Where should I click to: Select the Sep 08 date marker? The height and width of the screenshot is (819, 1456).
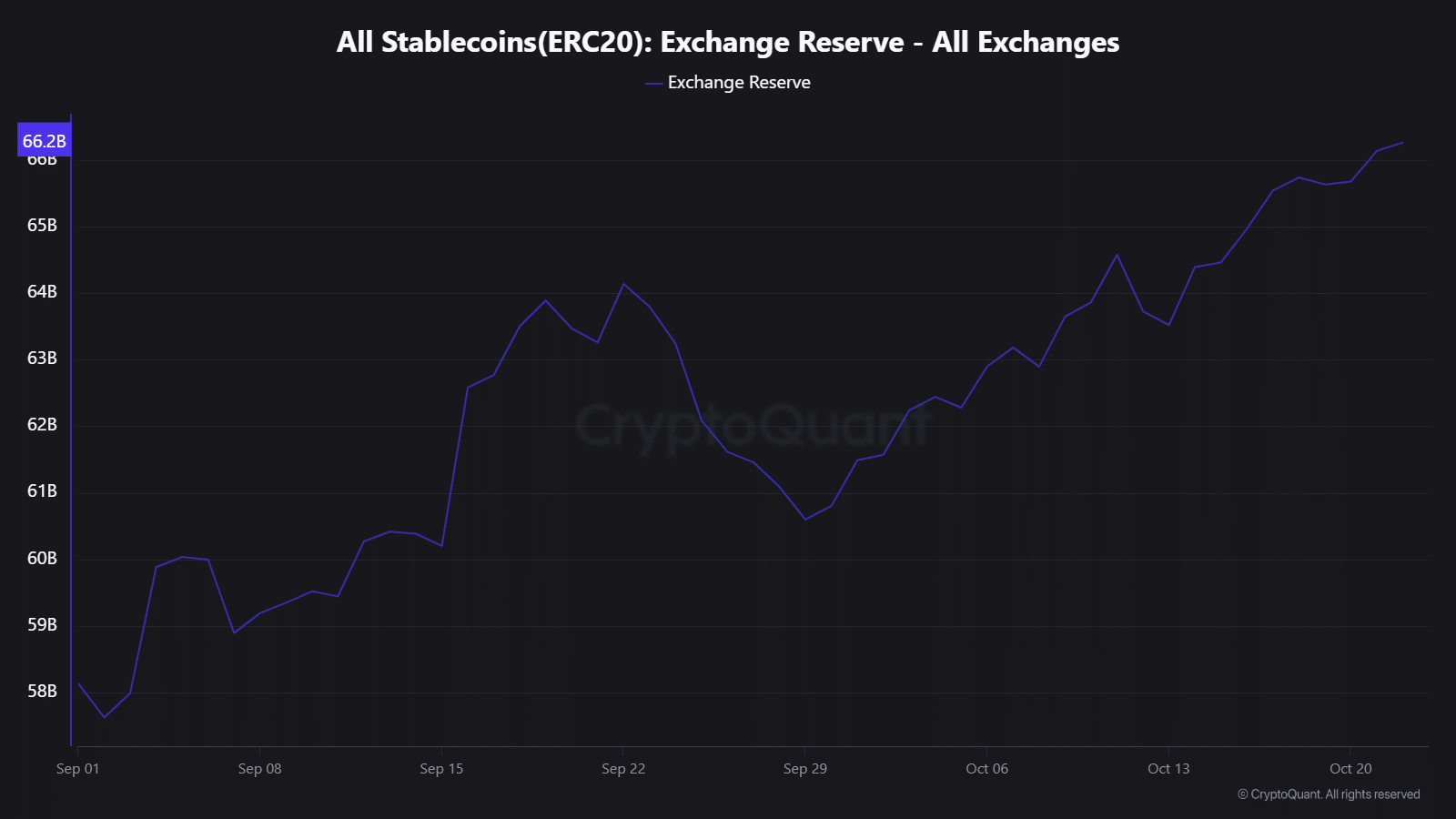pyautogui.click(x=259, y=769)
